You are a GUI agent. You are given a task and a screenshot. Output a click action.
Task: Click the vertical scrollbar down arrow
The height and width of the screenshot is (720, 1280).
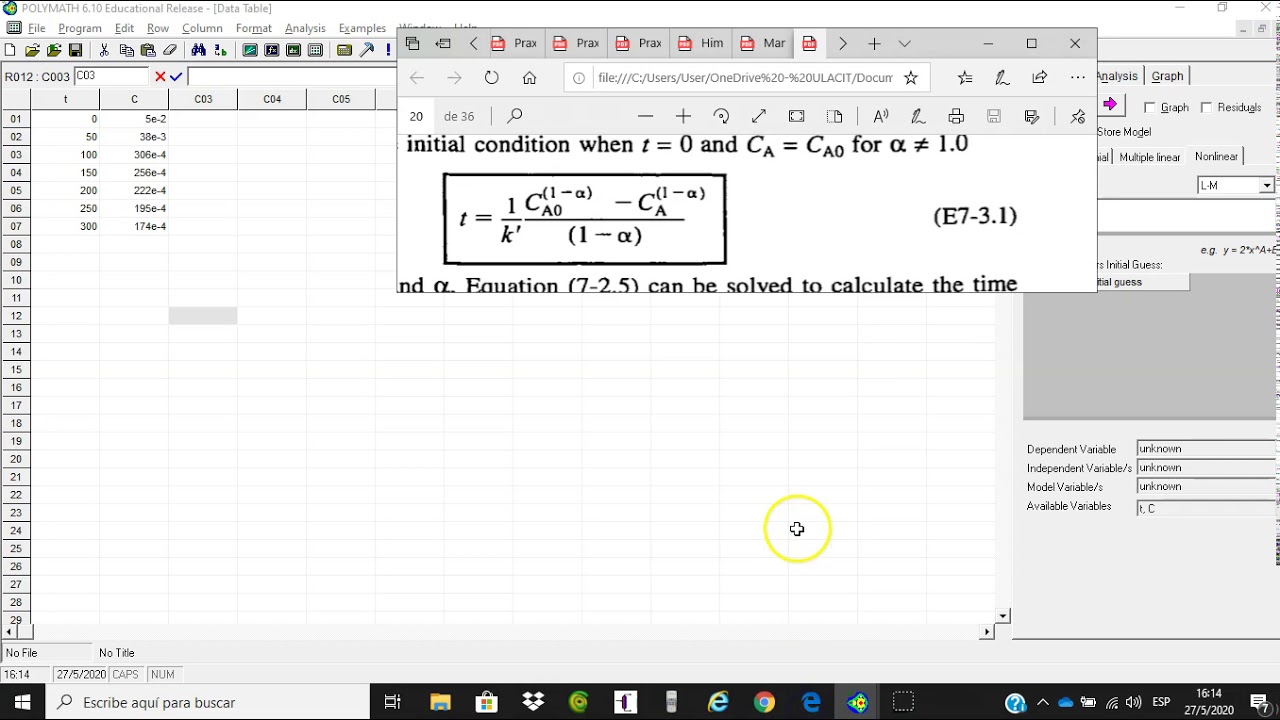(x=1003, y=616)
